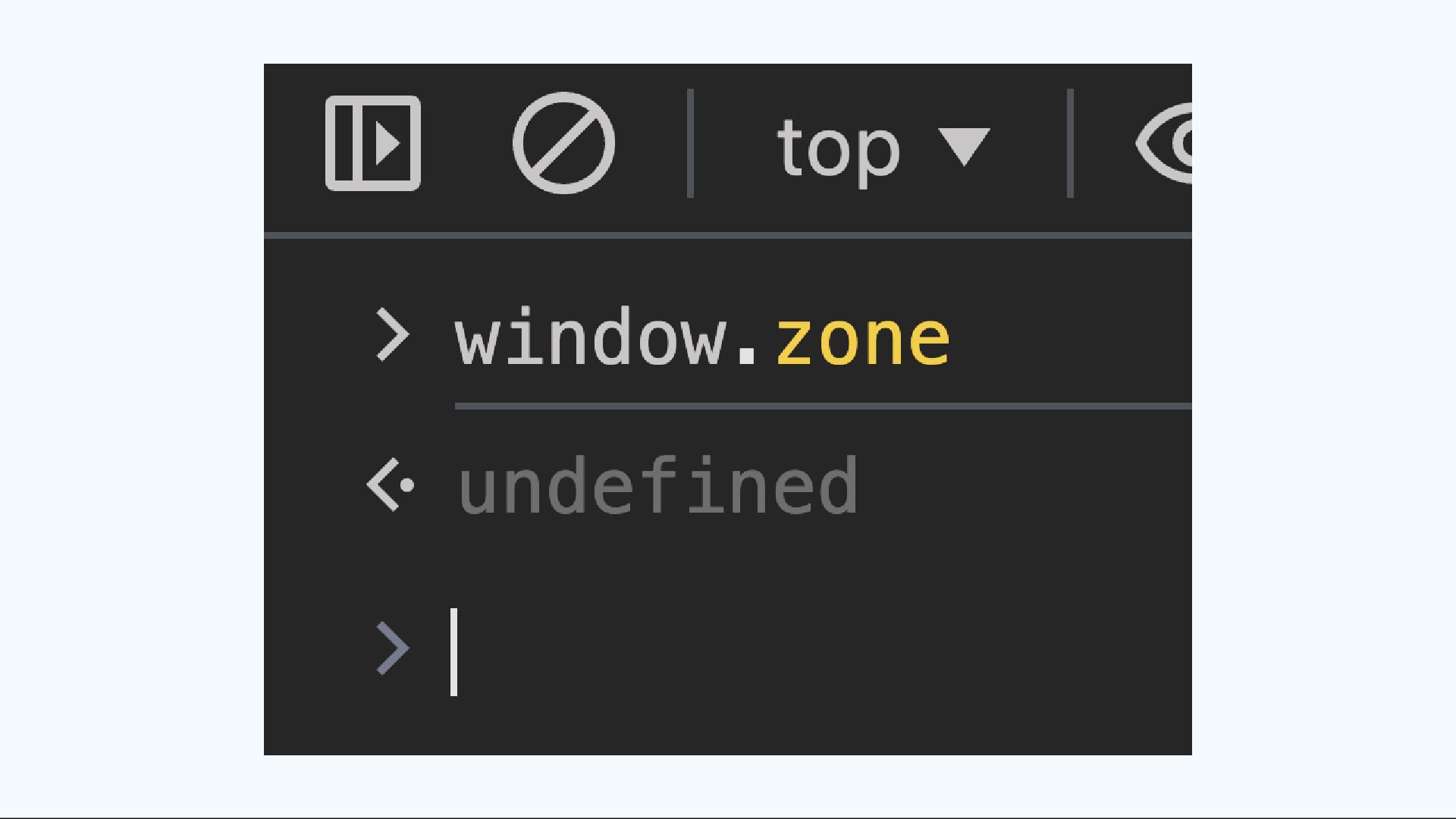This screenshot has width=1456, height=819.
Task: Click the return arrow beside undefined
Action: tap(391, 485)
